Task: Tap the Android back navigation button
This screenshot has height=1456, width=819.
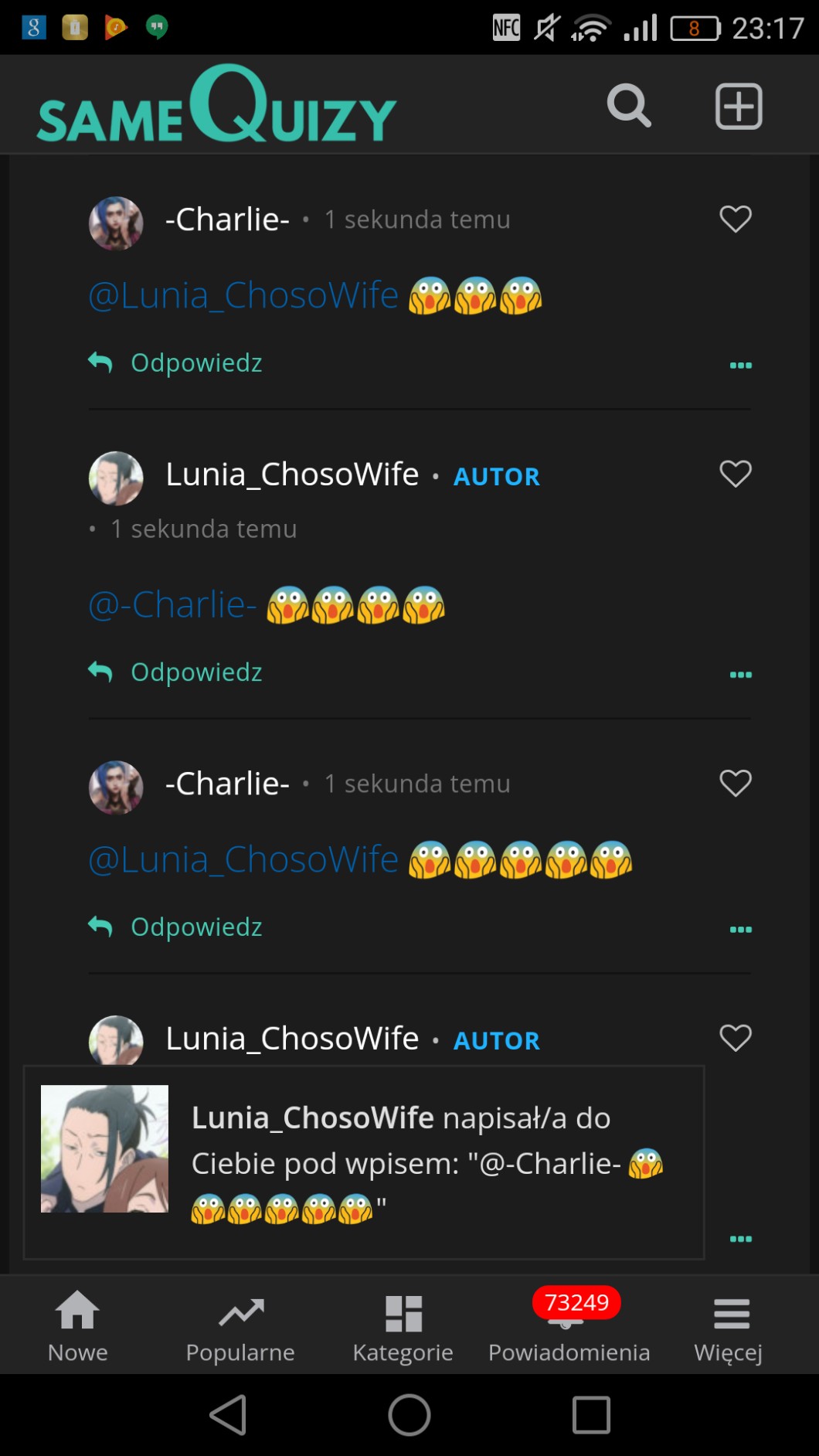Action: 229,1415
